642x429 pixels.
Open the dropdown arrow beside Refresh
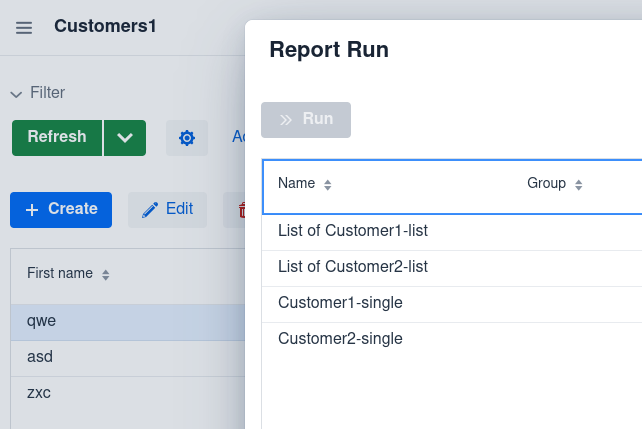[125, 138]
